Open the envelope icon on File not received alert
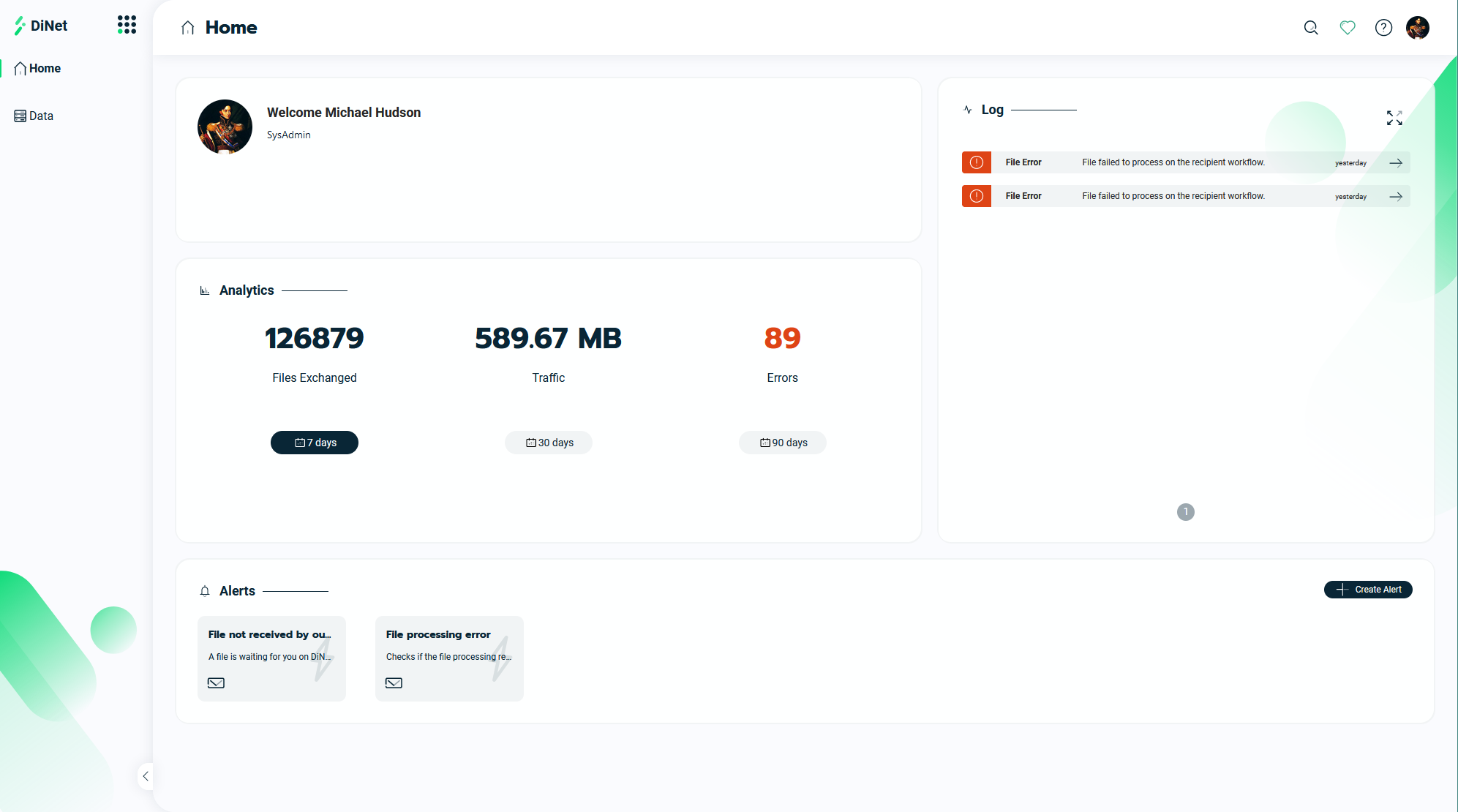 click(216, 683)
